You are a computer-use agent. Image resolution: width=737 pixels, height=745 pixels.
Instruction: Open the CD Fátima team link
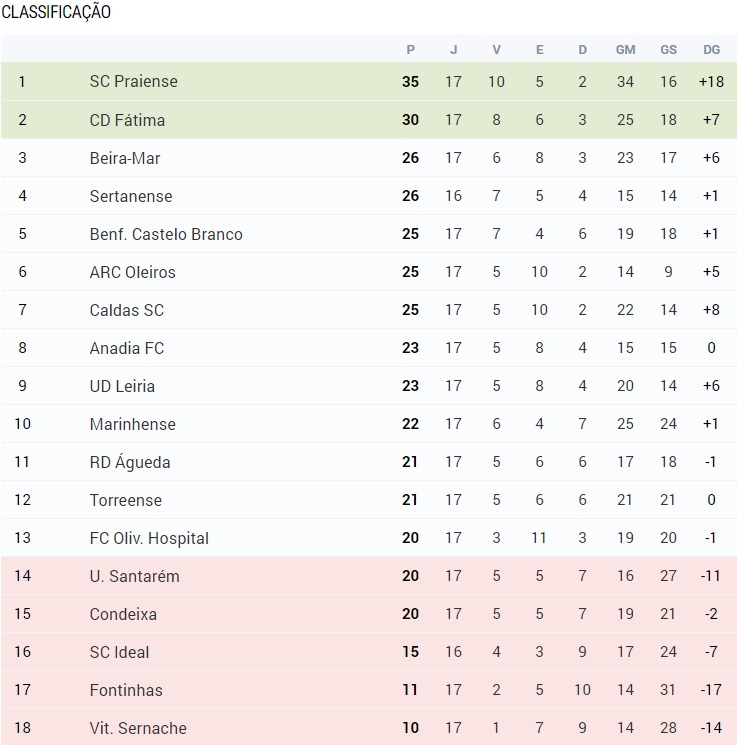pyautogui.click(x=127, y=120)
